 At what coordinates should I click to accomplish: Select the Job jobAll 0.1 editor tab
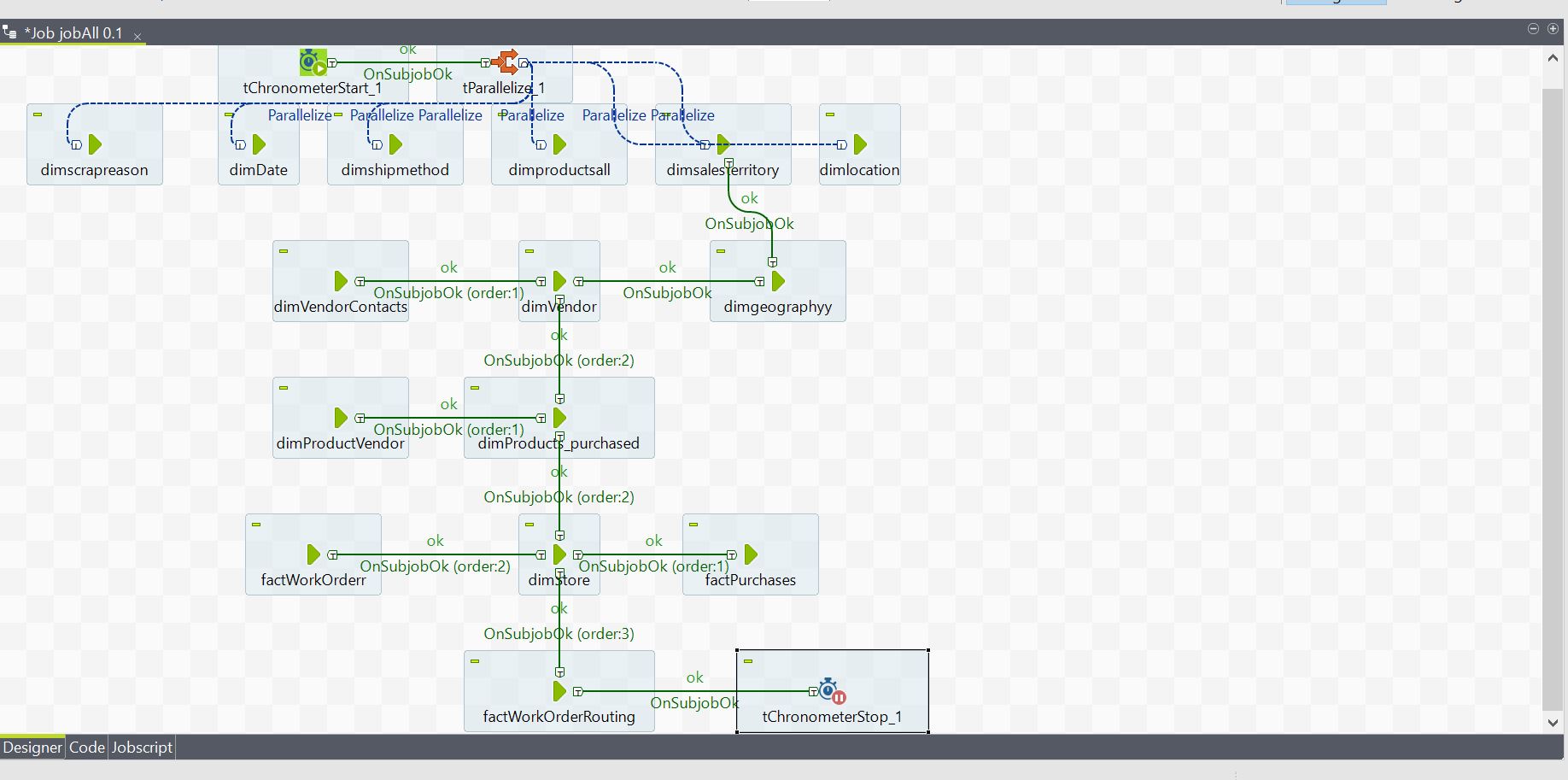pyautogui.click(x=73, y=33)
